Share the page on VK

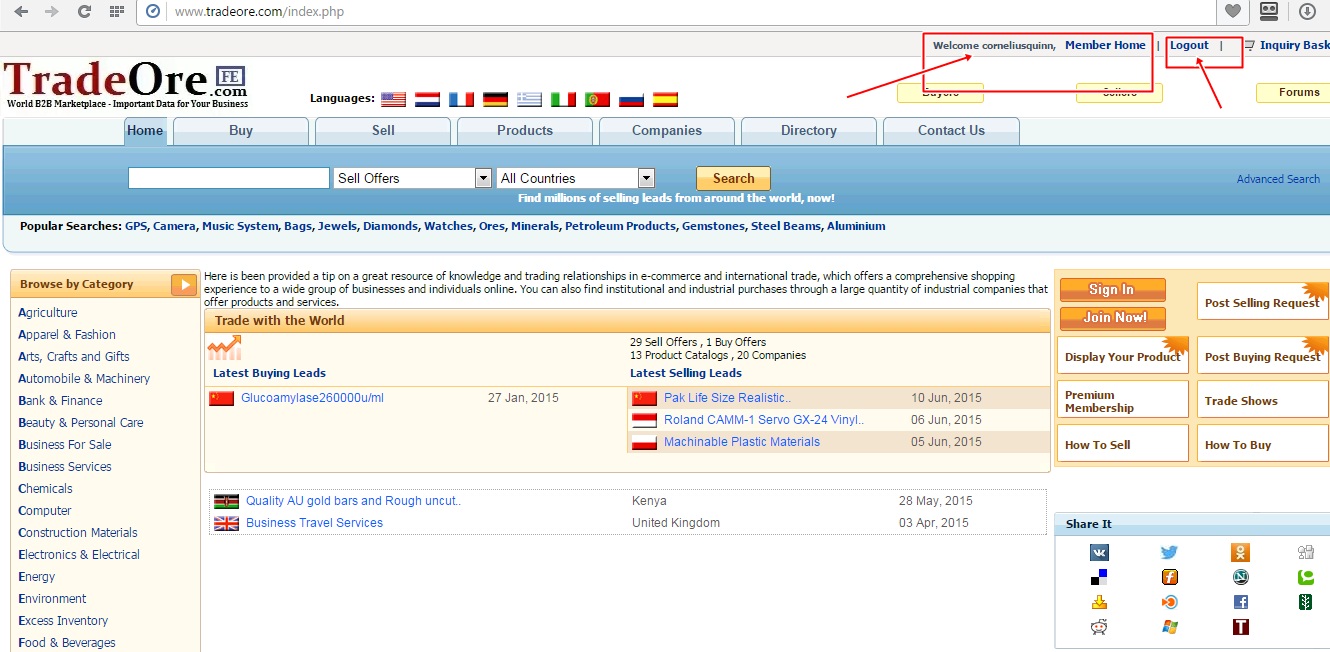1099,553
